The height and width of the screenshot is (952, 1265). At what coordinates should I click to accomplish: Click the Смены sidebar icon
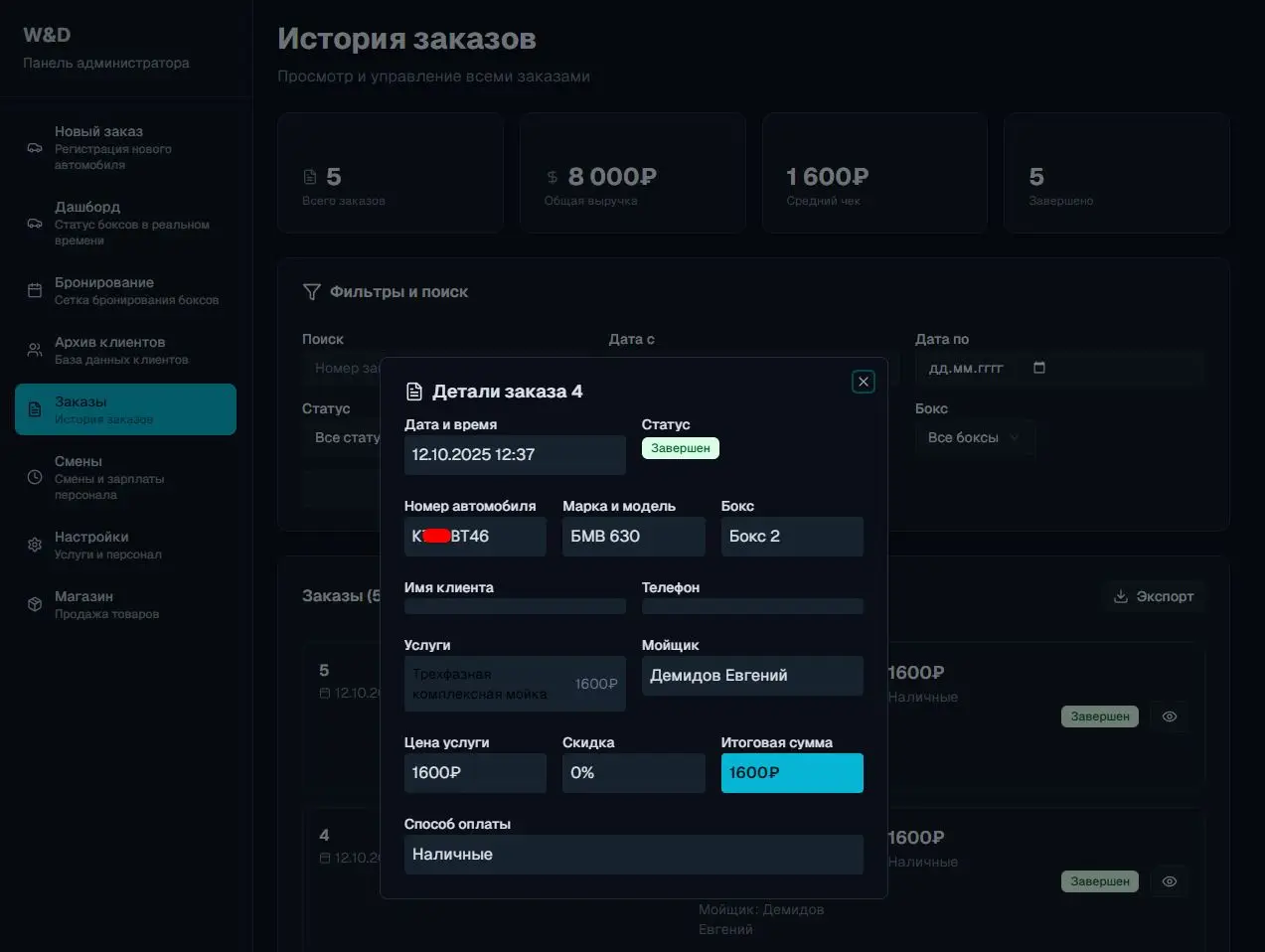point(34,469)
